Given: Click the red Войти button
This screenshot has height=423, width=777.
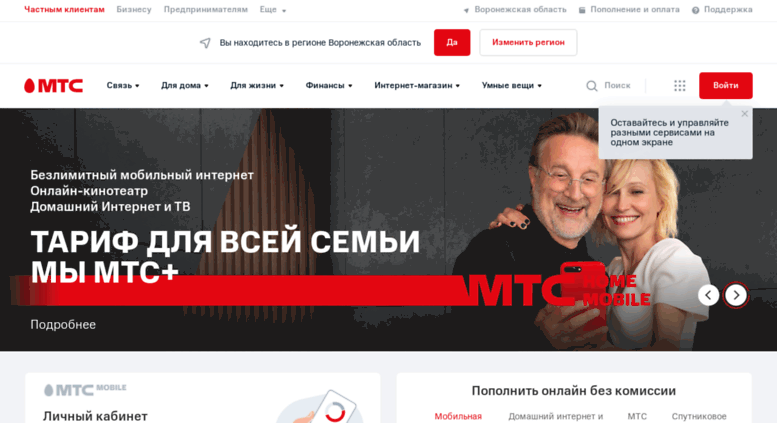Looking at the screenshot, I should pos(725,86).
